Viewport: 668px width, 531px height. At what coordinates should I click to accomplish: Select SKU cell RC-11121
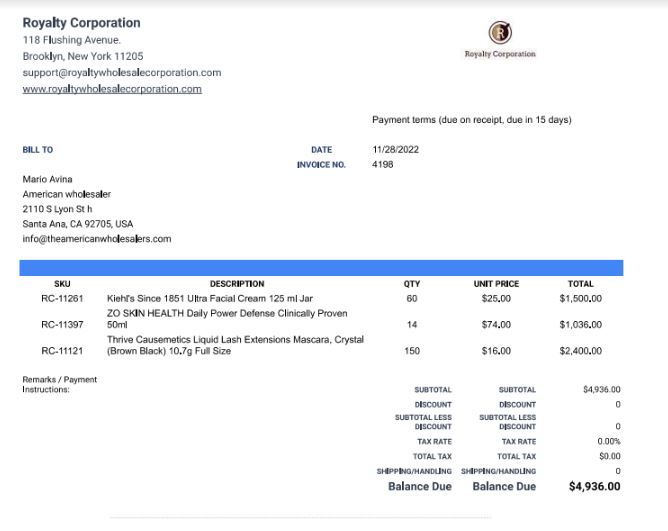coord(62,351)
